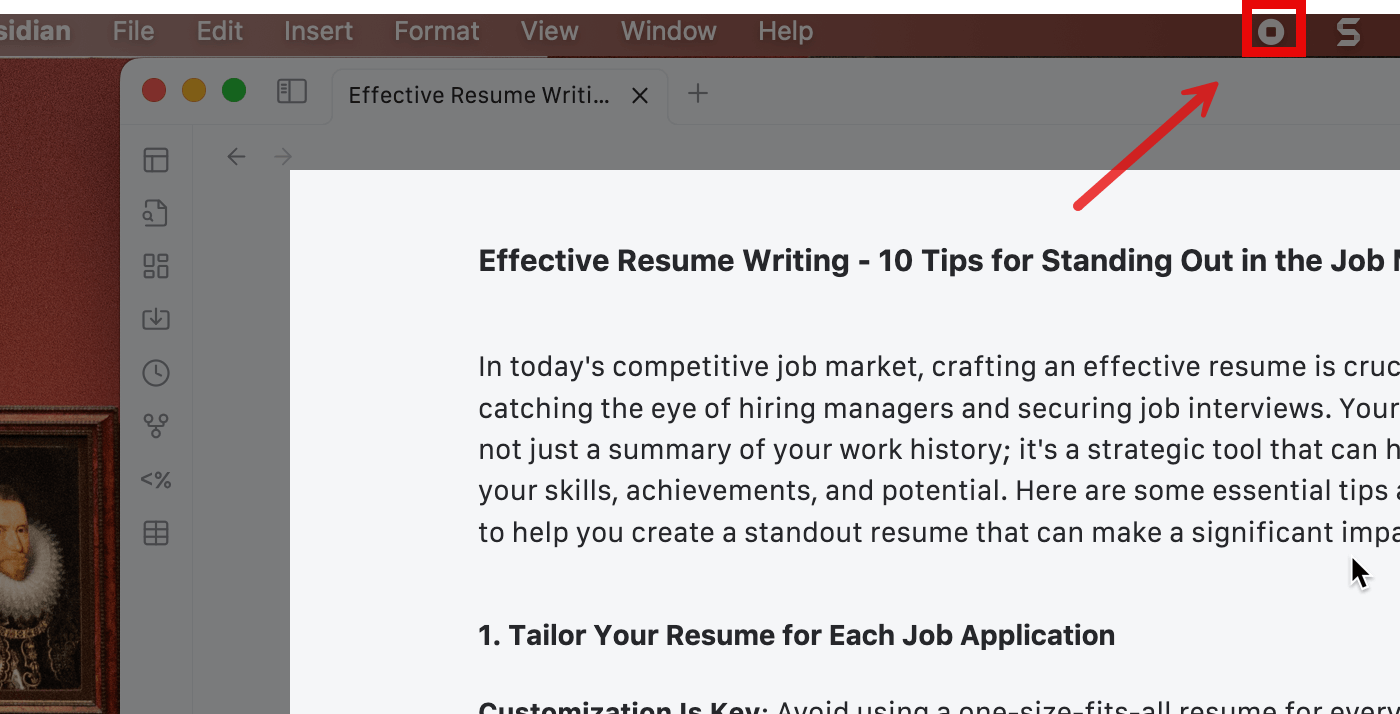This screenshot has height=714, width=1400.
Task: Click the Tailor Your Resume heading
Action: [x=796, y=635]
